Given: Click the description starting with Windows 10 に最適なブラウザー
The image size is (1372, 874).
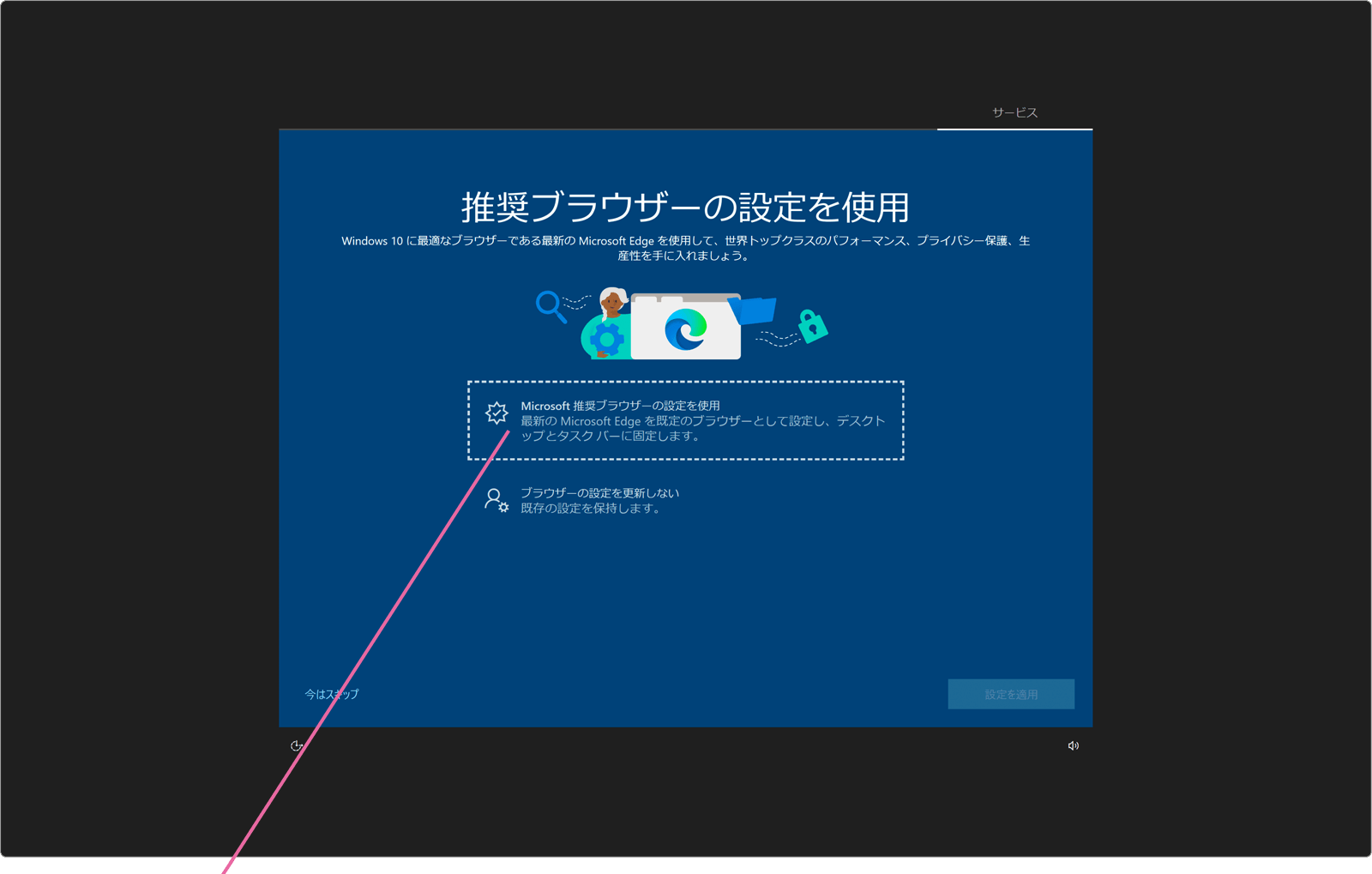Looking at the screenshot, I should (685, 248).
